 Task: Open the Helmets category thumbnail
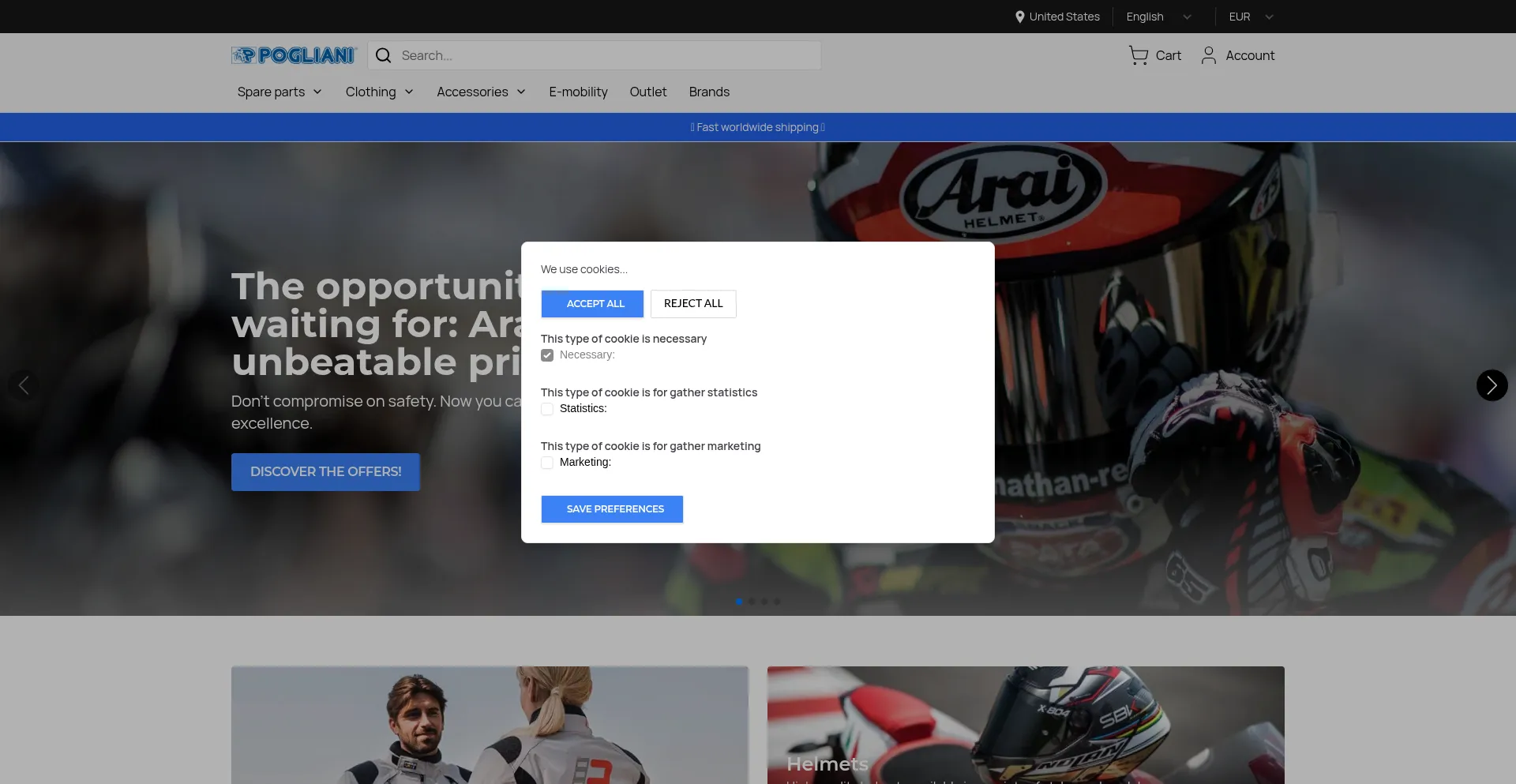pyautogui.click(x=1026, y=725)
